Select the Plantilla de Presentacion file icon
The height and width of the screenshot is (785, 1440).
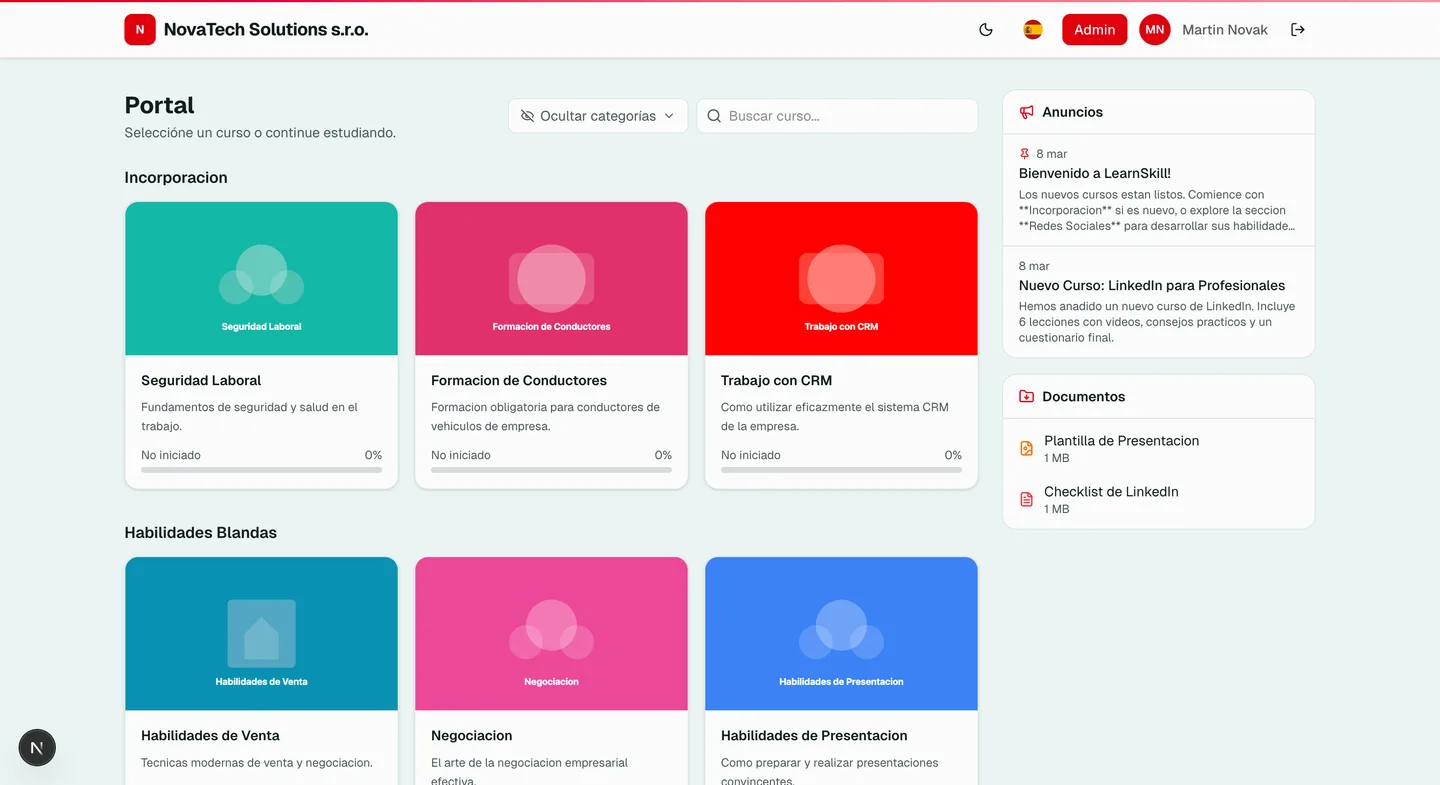tap(1026, 448)
